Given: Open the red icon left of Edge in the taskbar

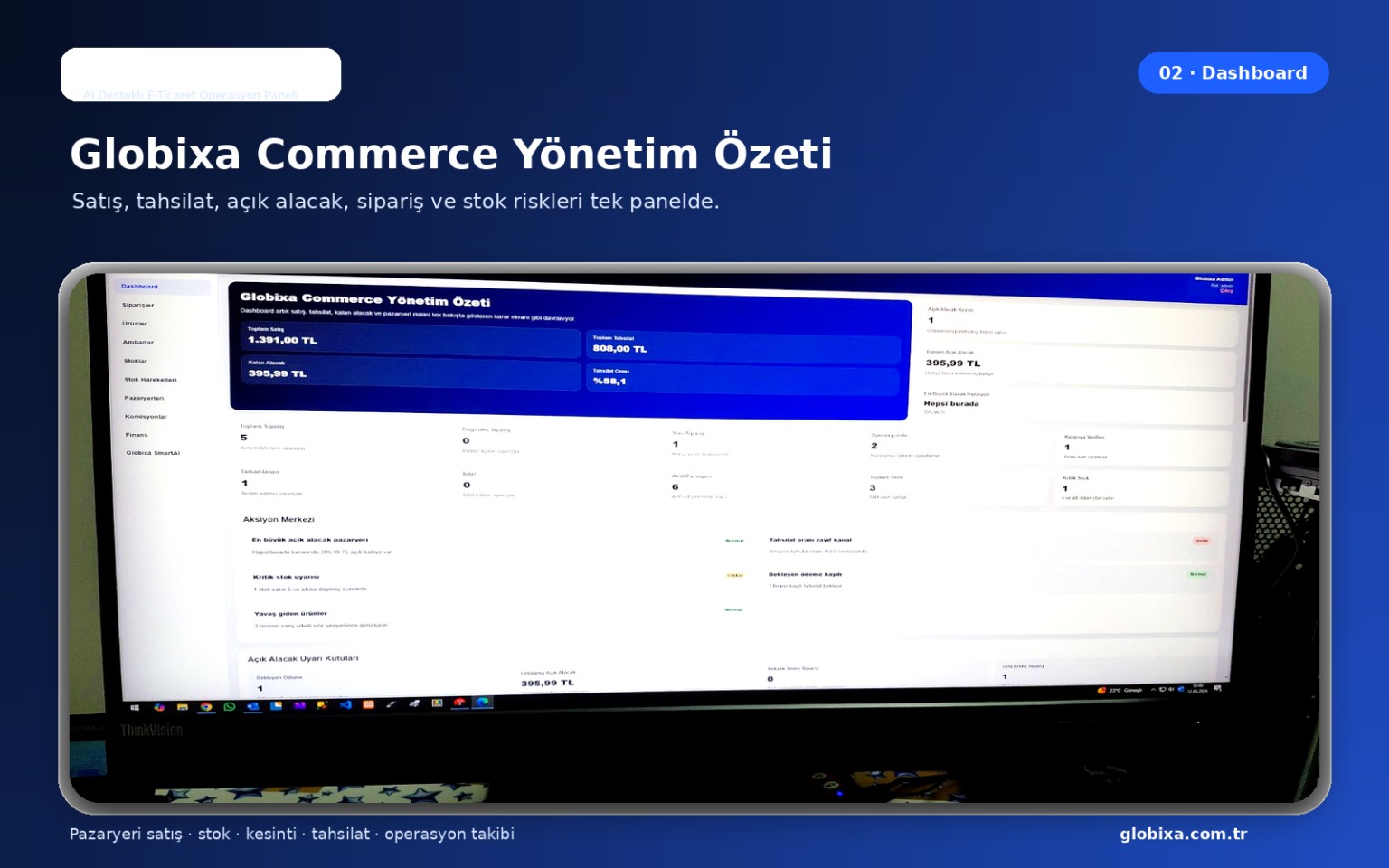Looking at the screenshot, I should point(459,702).
